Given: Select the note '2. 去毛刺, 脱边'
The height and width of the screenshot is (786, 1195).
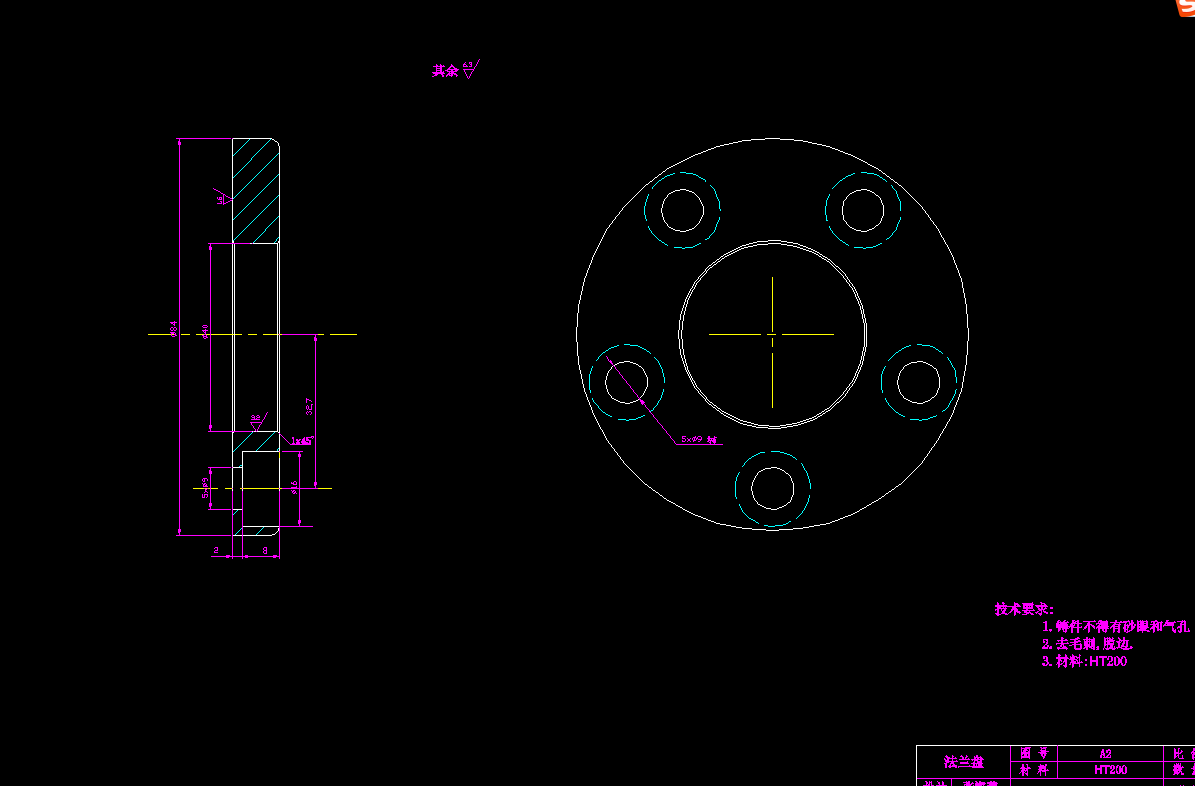Looking at the screenshot, I should [x=1088, y=644].
